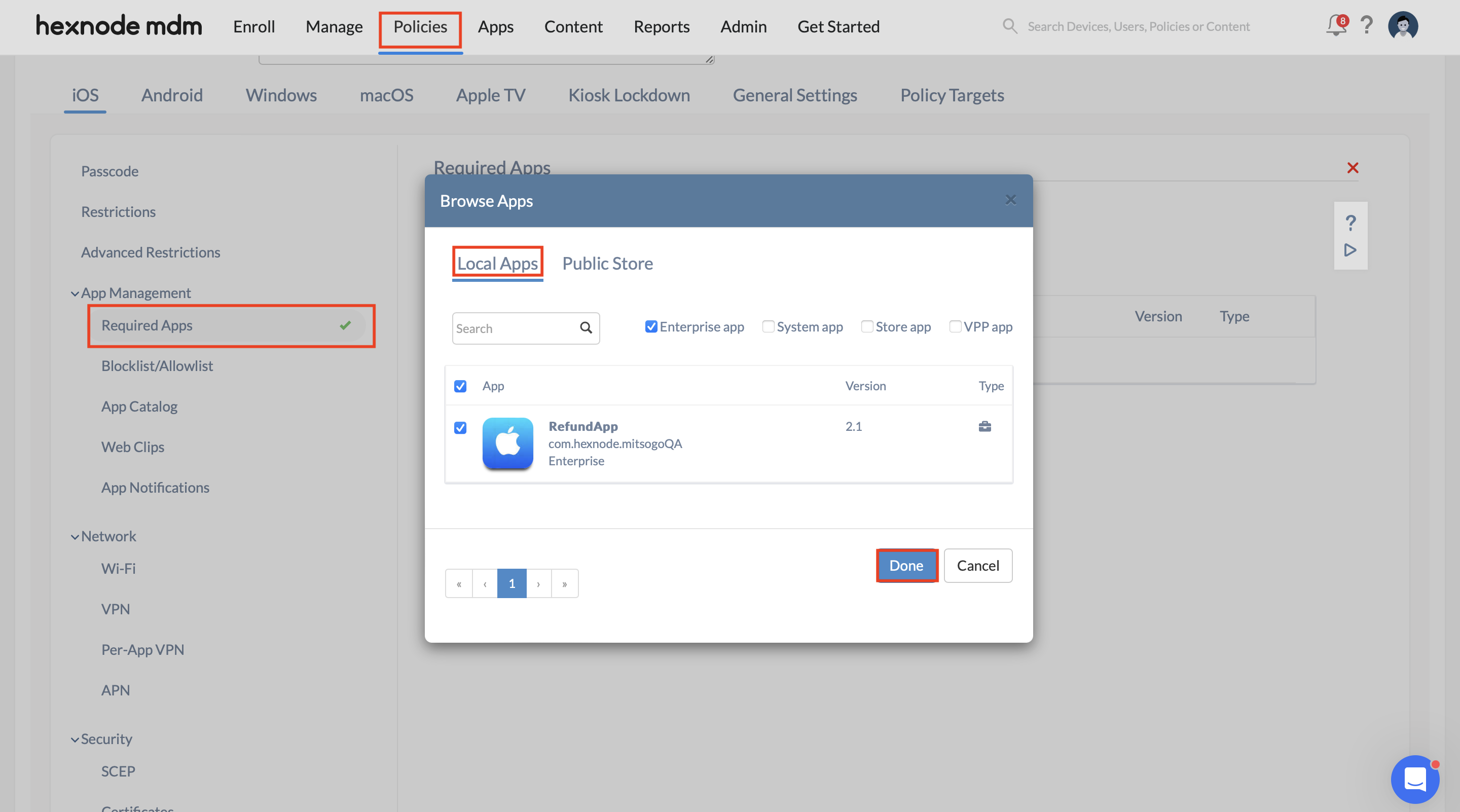Select the Kiosk Lockdown tab
This screenshot has width=1460, height=812.
(629, 95)
